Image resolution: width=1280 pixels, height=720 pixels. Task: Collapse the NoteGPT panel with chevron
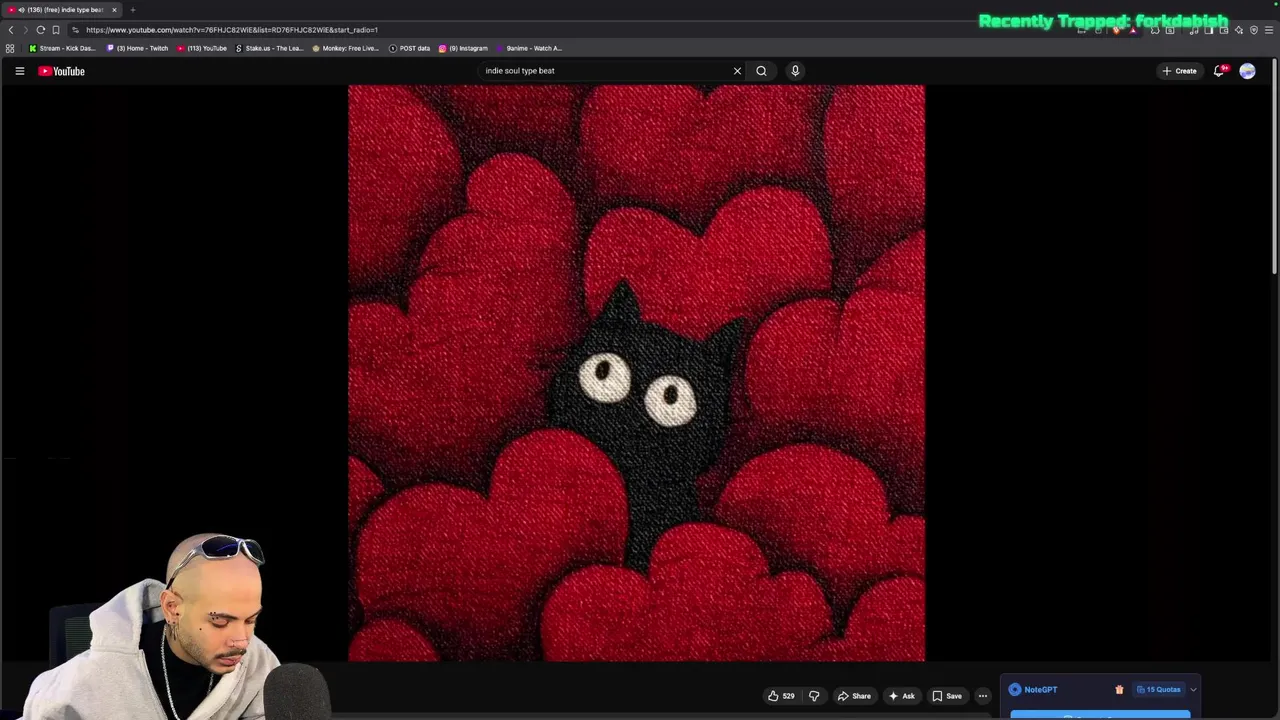pyautogui.click(x=1193, y=689)
